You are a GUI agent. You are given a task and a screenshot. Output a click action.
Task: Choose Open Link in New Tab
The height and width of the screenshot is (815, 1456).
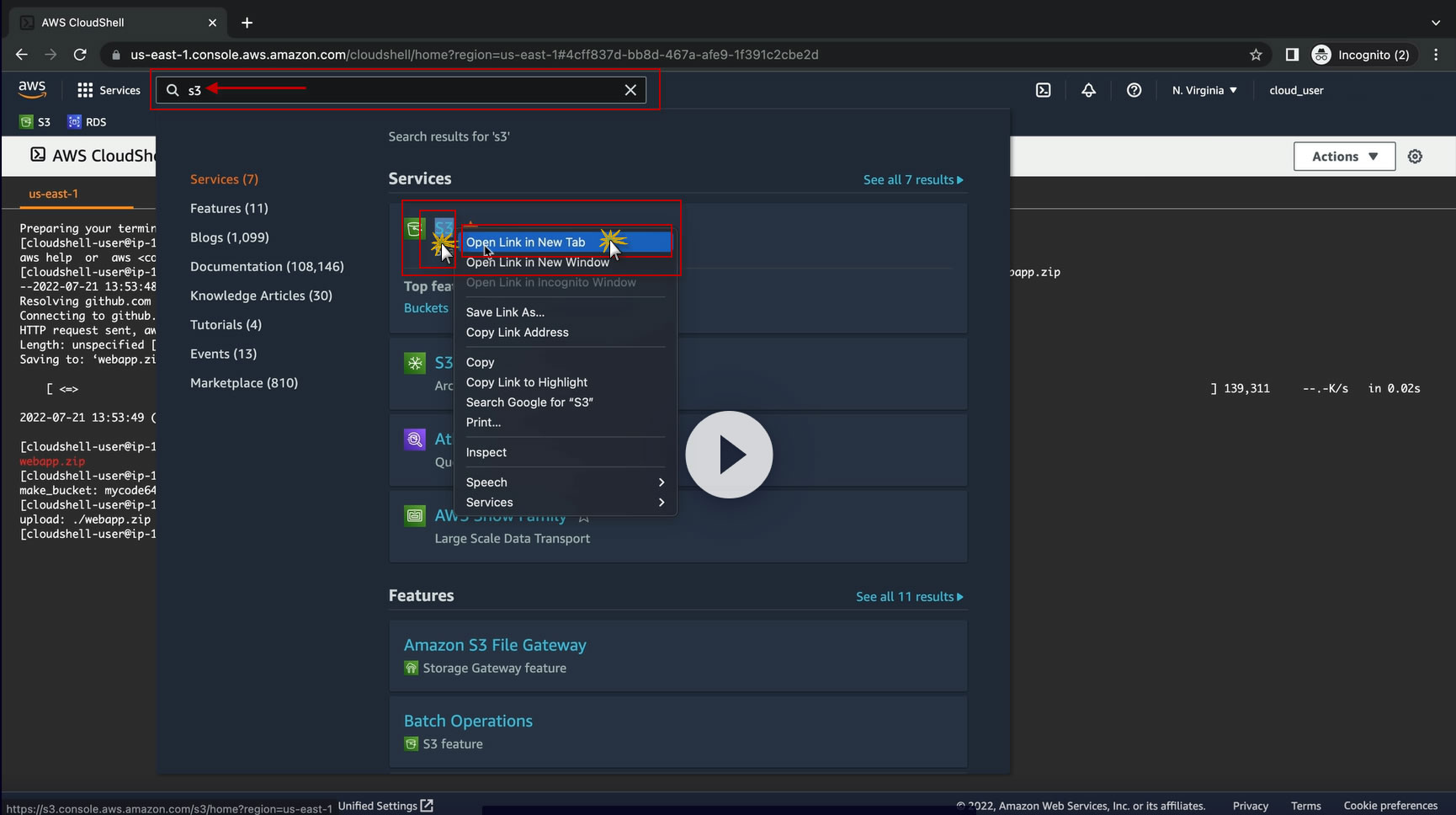pyautogui.click(x=566, y=242)
